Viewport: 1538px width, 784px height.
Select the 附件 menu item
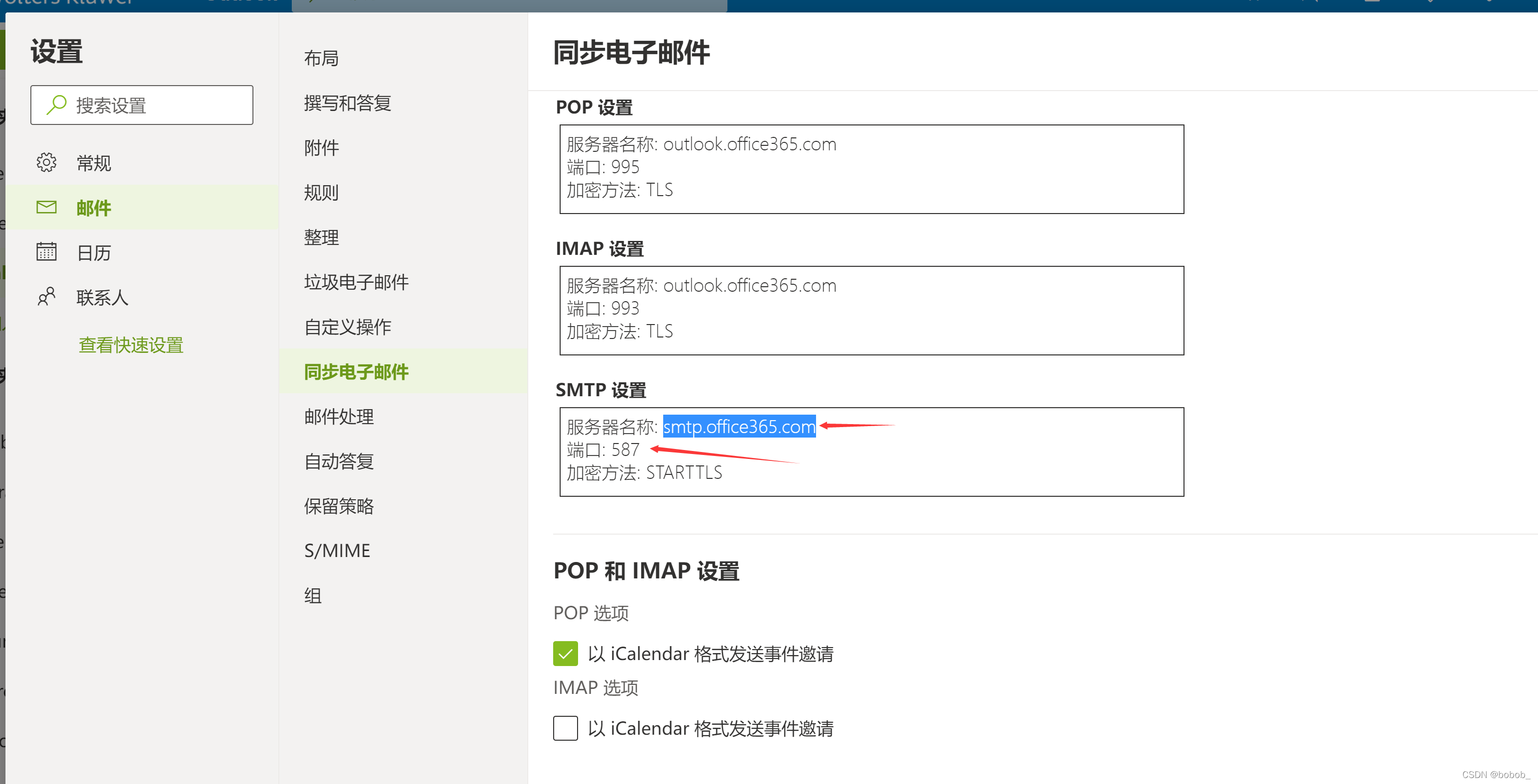[x=321, y=147]
